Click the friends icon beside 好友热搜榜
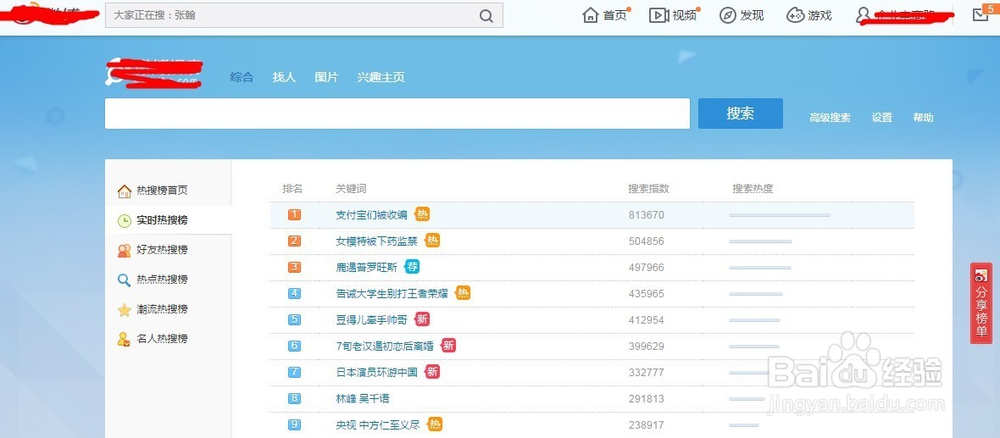 (124, 250)
